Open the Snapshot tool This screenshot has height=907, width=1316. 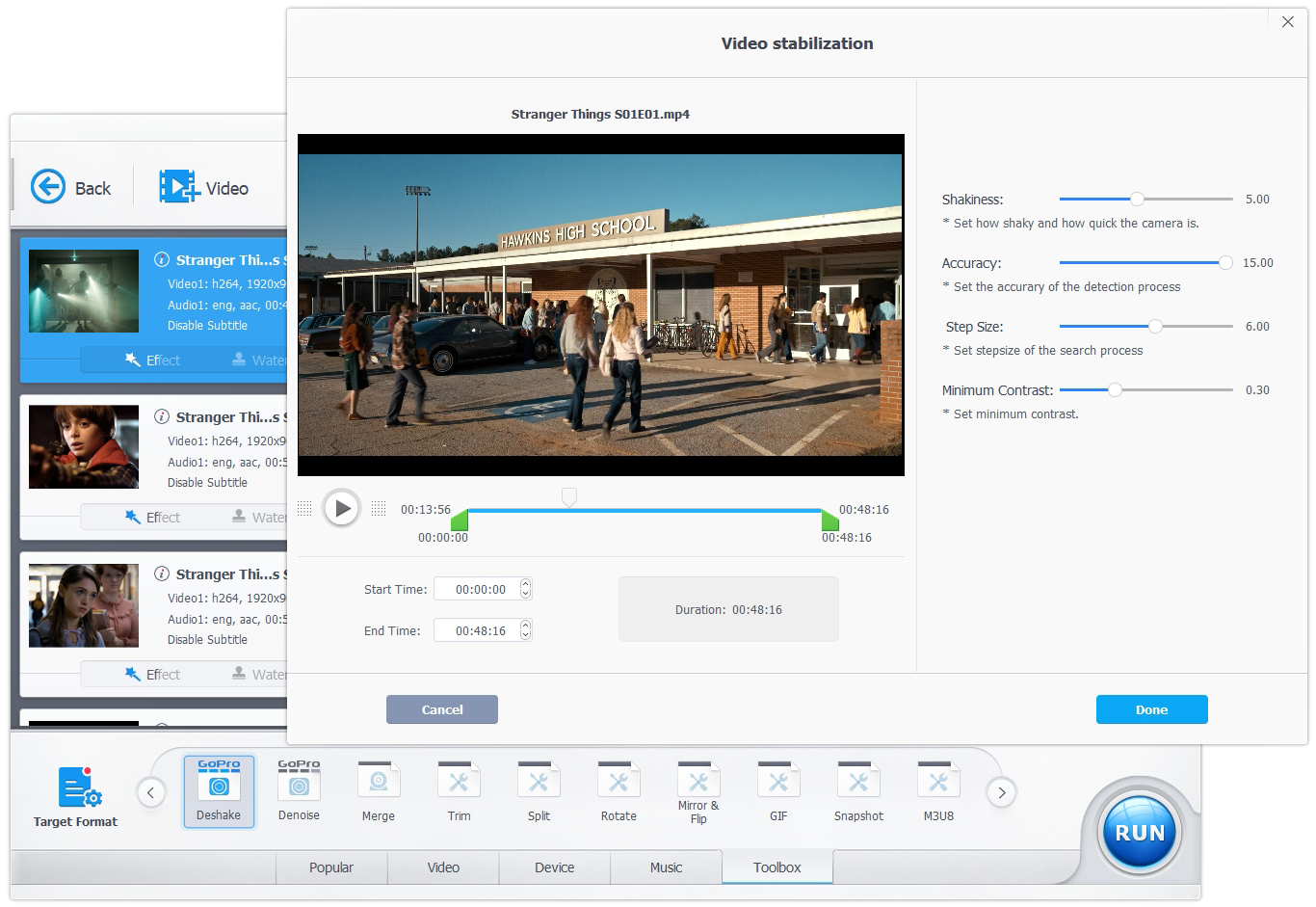click(858, 791)
